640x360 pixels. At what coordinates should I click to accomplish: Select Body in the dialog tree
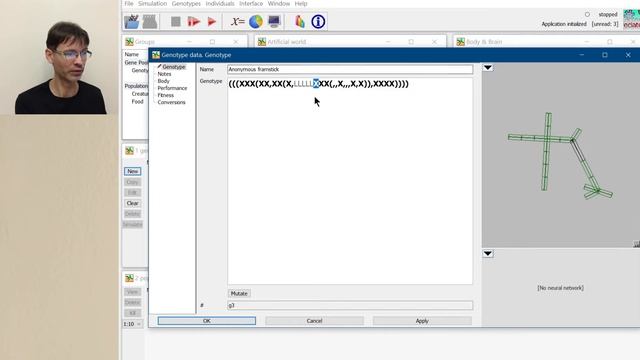[x=163, y=81]
